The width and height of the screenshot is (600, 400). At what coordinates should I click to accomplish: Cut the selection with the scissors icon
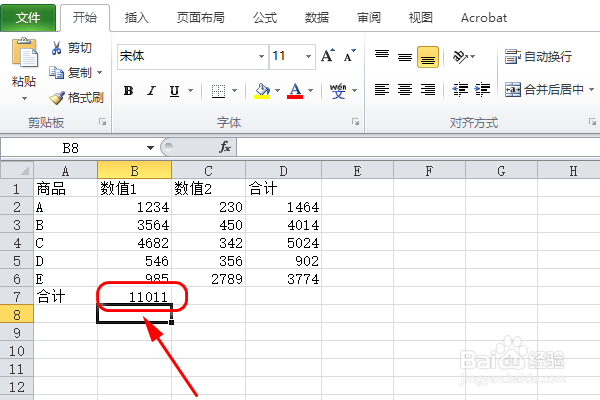point(57,48)
